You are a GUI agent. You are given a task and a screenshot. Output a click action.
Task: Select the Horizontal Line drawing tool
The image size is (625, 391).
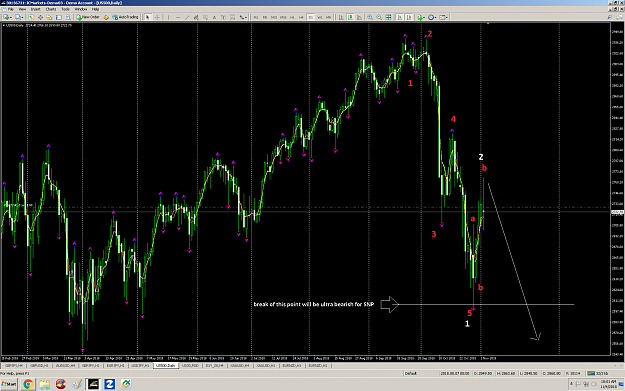(178, 17)
